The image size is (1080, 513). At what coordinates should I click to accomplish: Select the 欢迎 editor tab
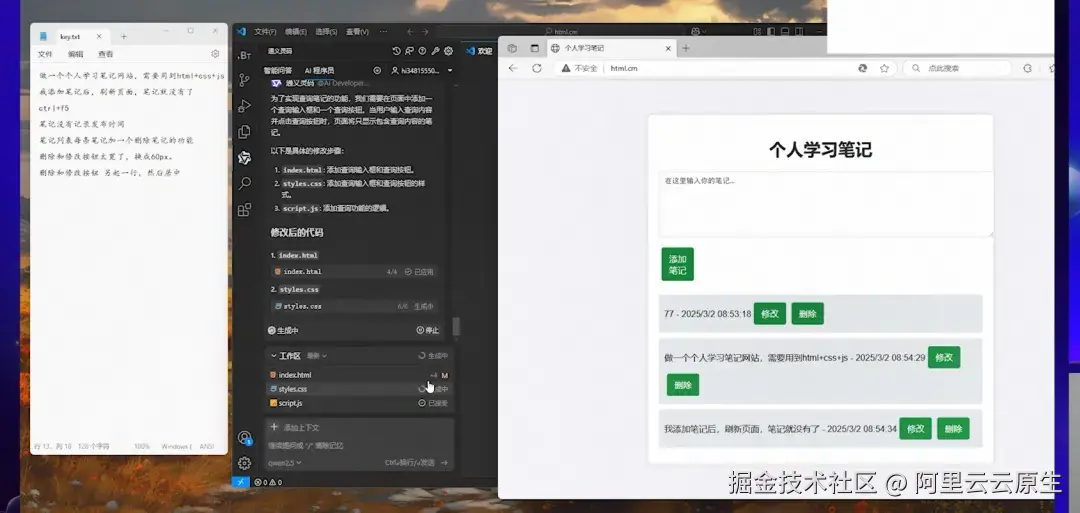coord(479,51)
